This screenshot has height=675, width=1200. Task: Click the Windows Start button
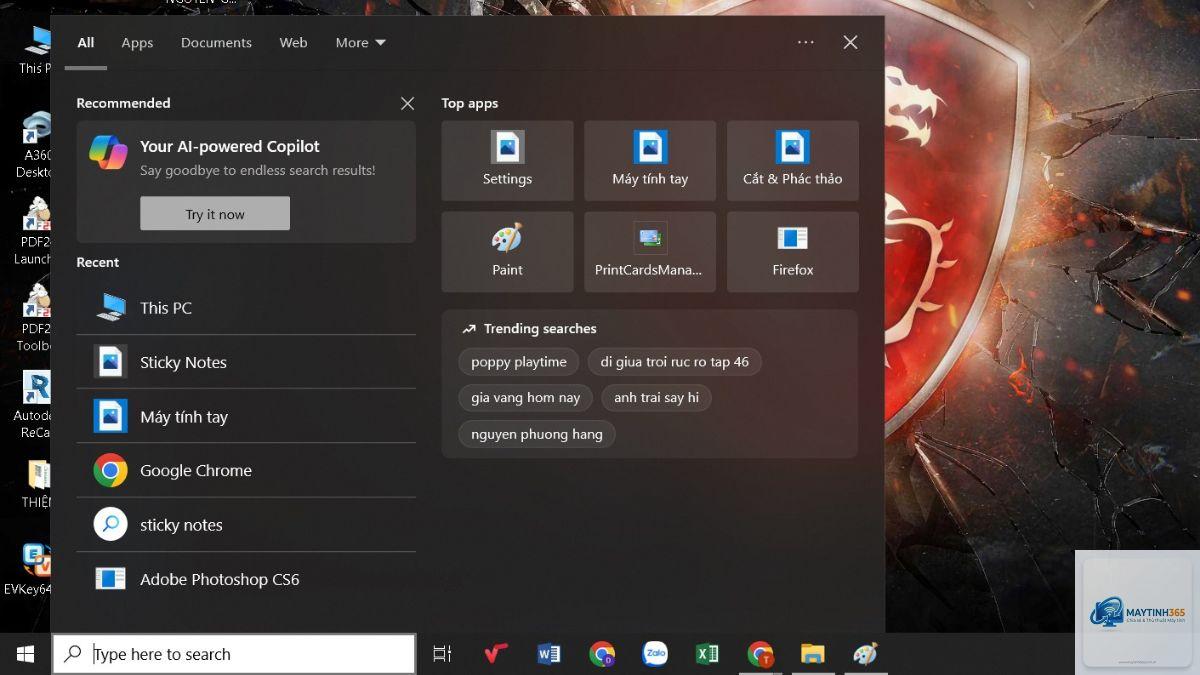coord(25,654)
